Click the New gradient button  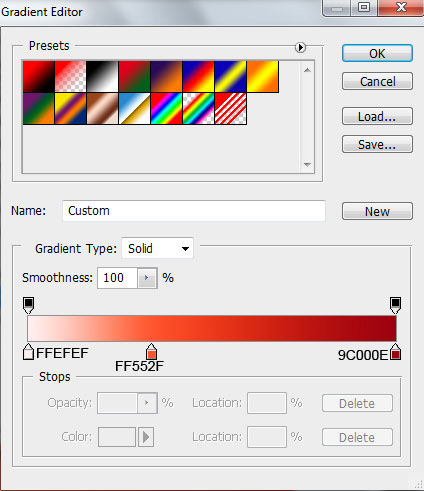click(377, 211)
